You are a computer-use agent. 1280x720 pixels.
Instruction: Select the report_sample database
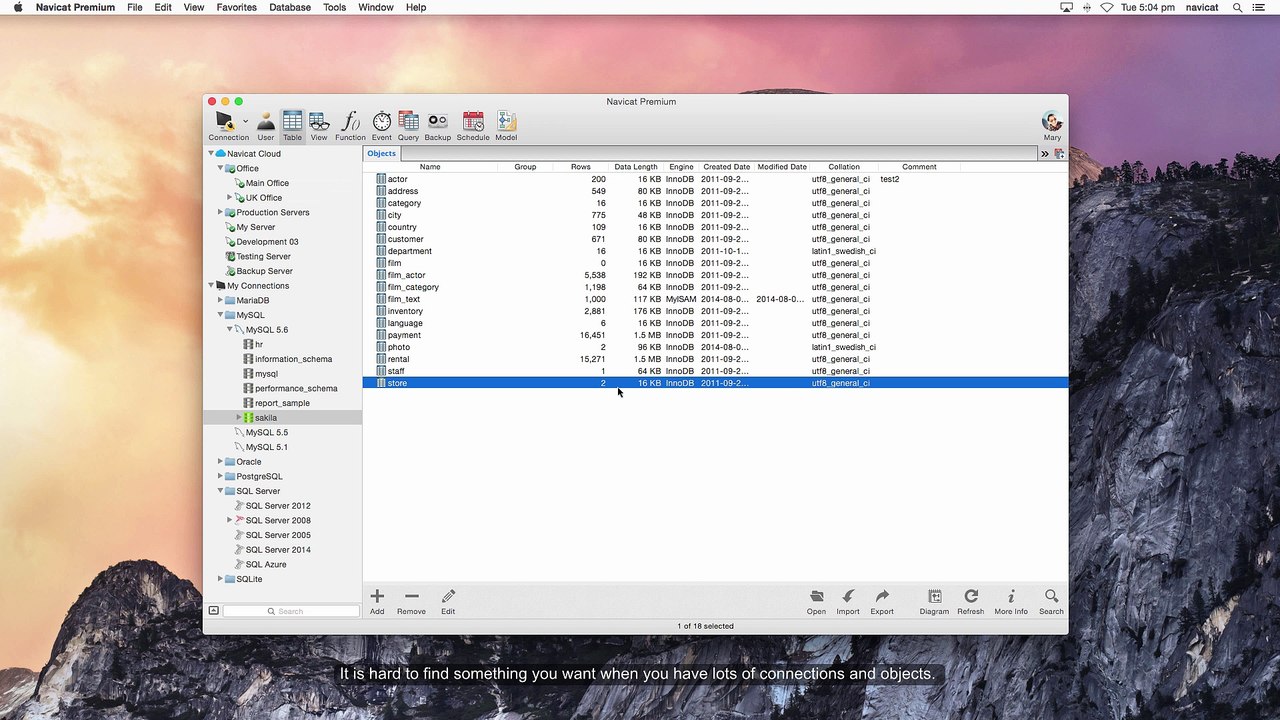point(282,403)
